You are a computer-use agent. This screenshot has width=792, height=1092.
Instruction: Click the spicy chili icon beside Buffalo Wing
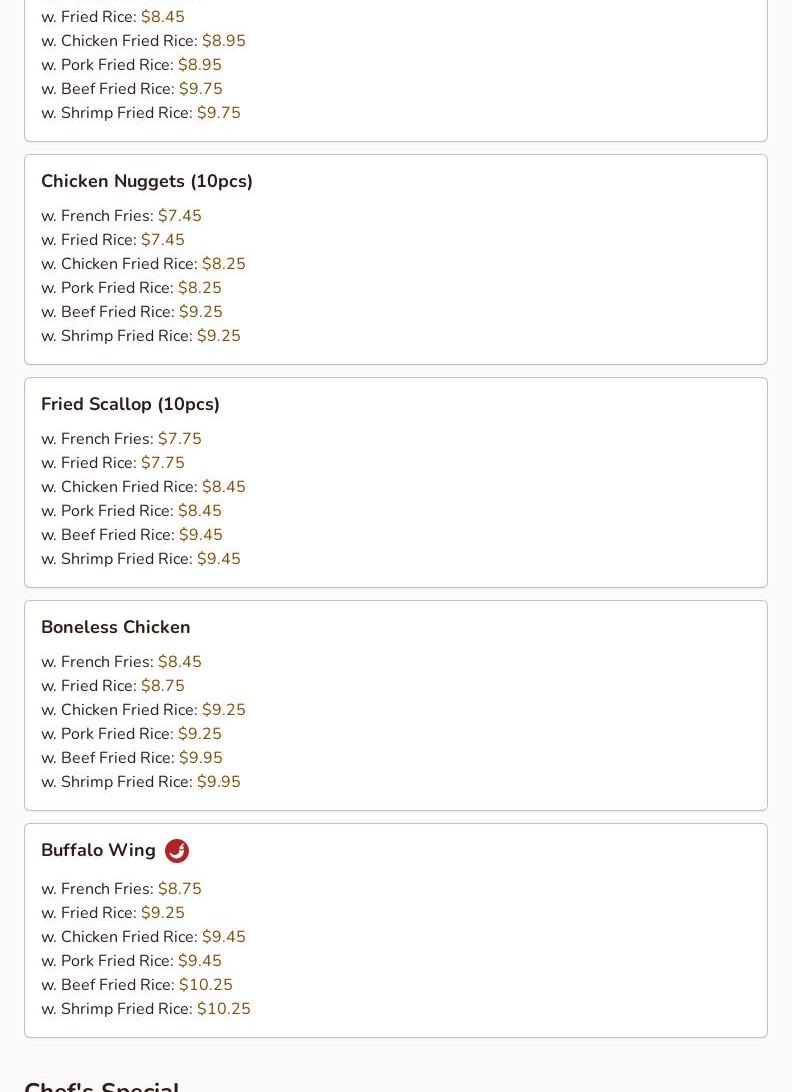(177, 850)
